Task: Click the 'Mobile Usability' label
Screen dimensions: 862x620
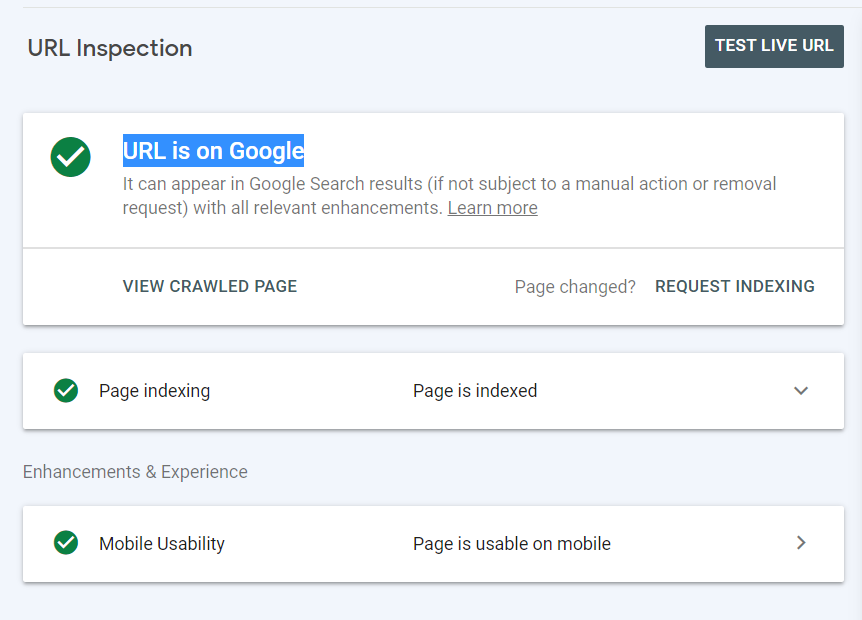Action: click(162, 544)
